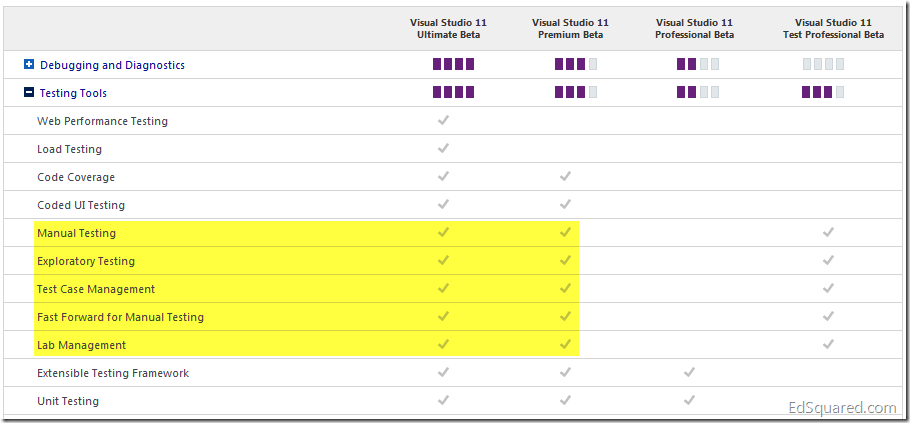
Task: Click Ultimate checkmark for Web Performance Testing
Action: coord(443,120)
